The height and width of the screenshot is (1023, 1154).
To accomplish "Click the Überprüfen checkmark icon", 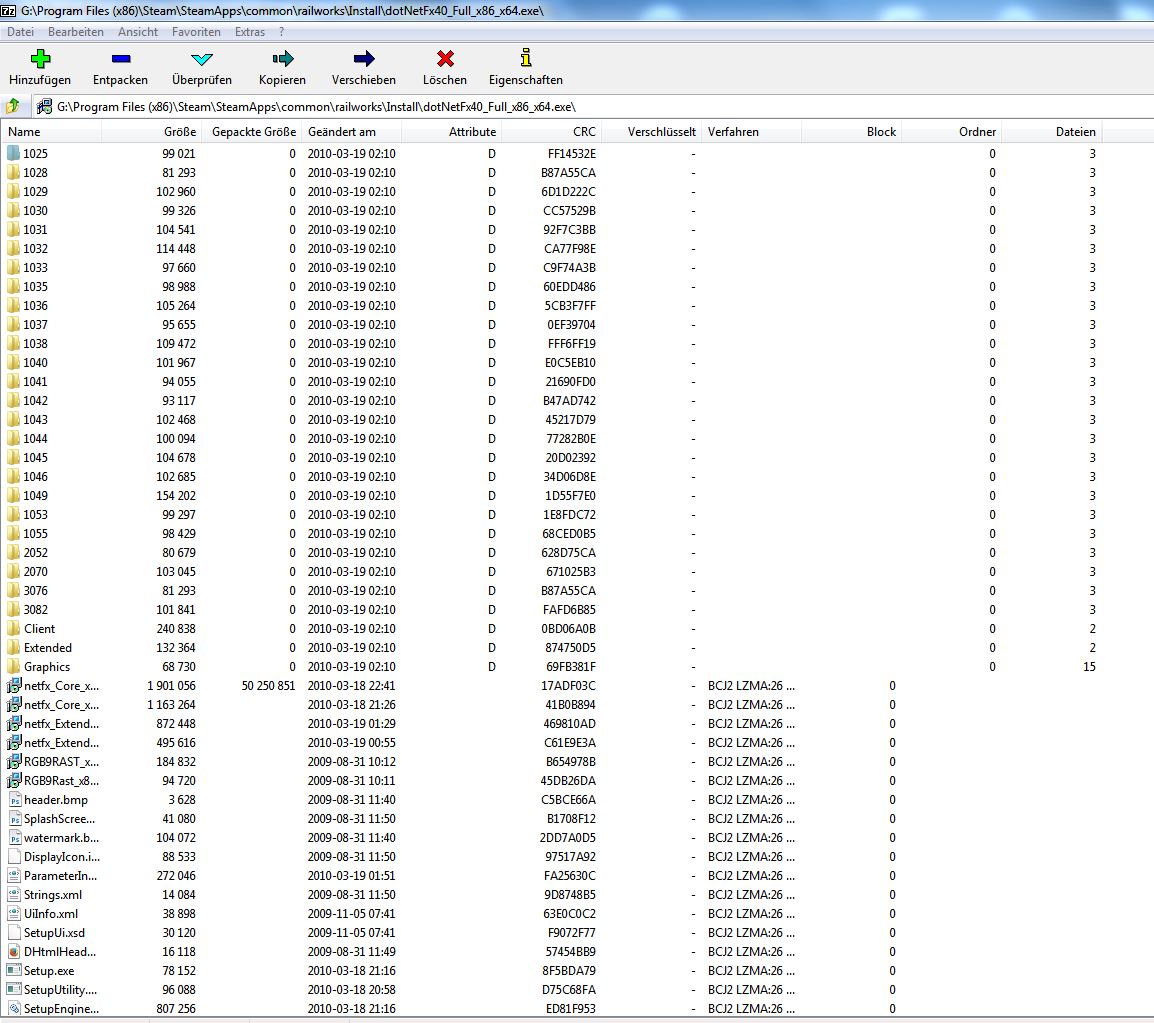I will [x=202, y=59].
